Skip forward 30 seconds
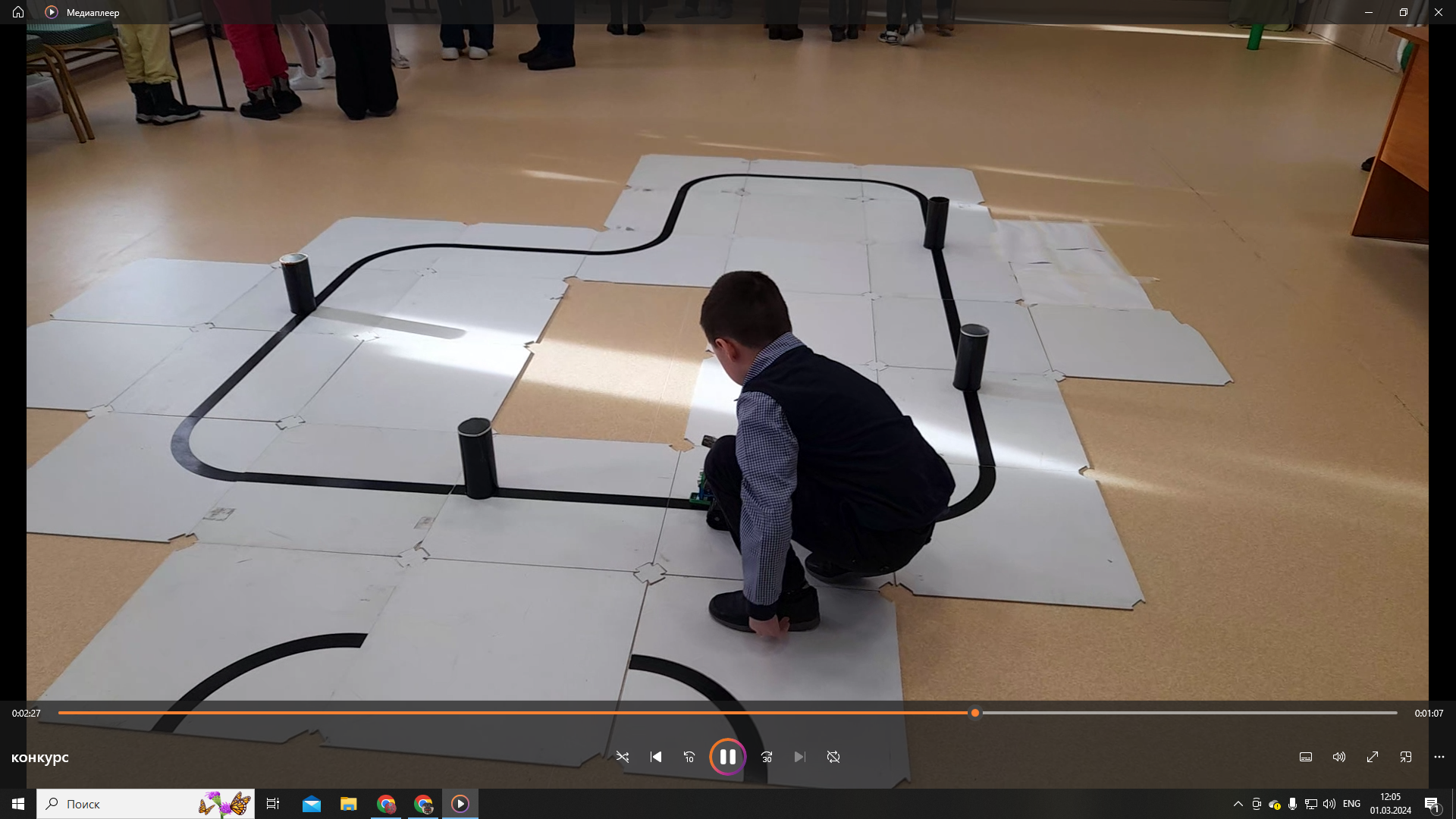This screenshot has height=819, width=1456. [767, 757]
